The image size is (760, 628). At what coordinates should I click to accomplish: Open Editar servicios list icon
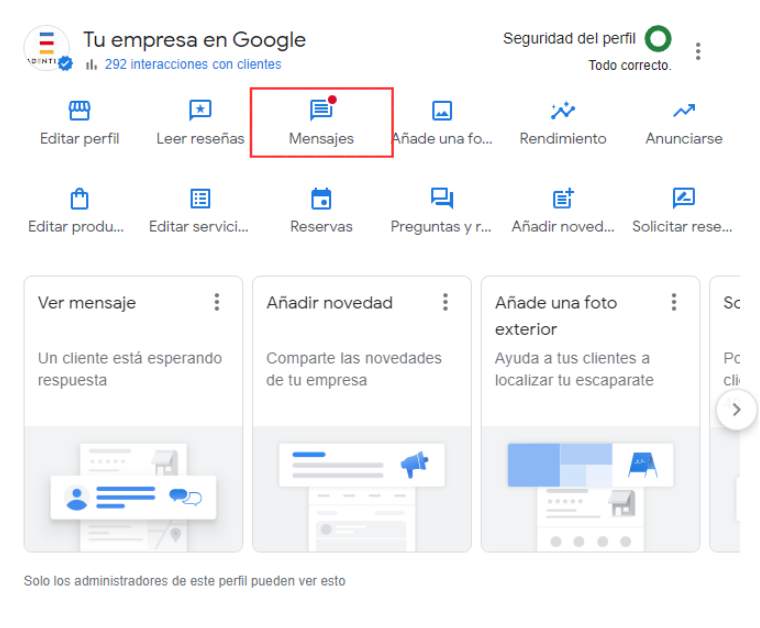[x=200, y=199]
